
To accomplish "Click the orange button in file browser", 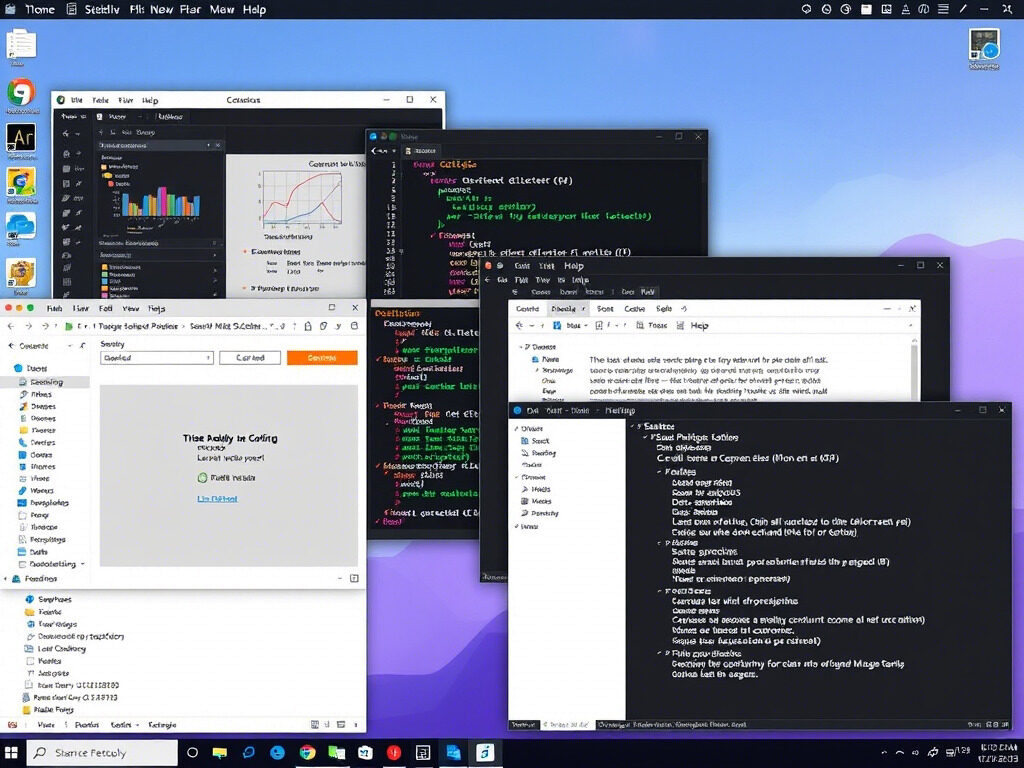I will (x=322, y=358).
